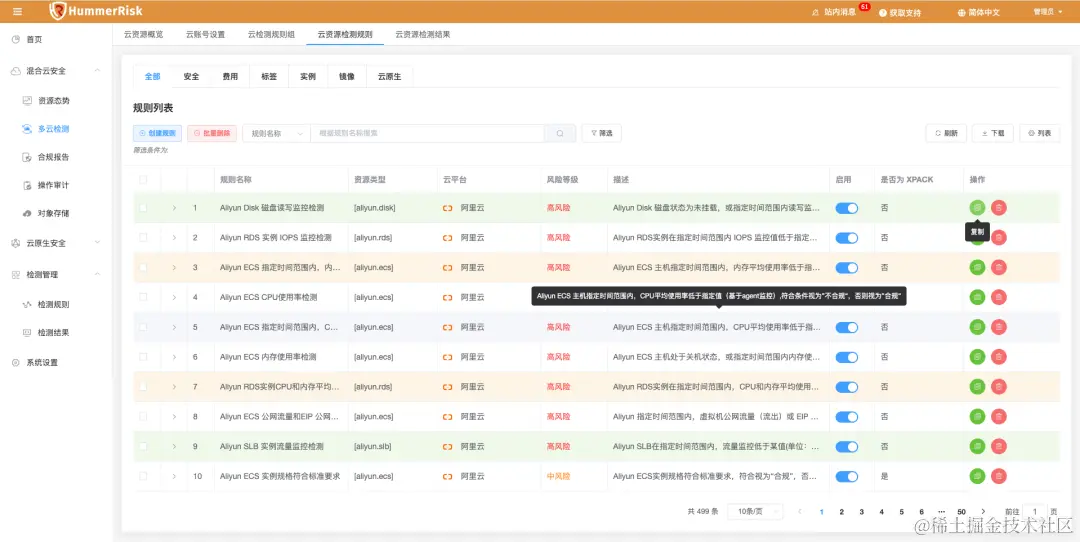Disable rule 2 Aliyun RDS 实例 IOPS switch
The image size is (1080, 542).
(847, 238)
